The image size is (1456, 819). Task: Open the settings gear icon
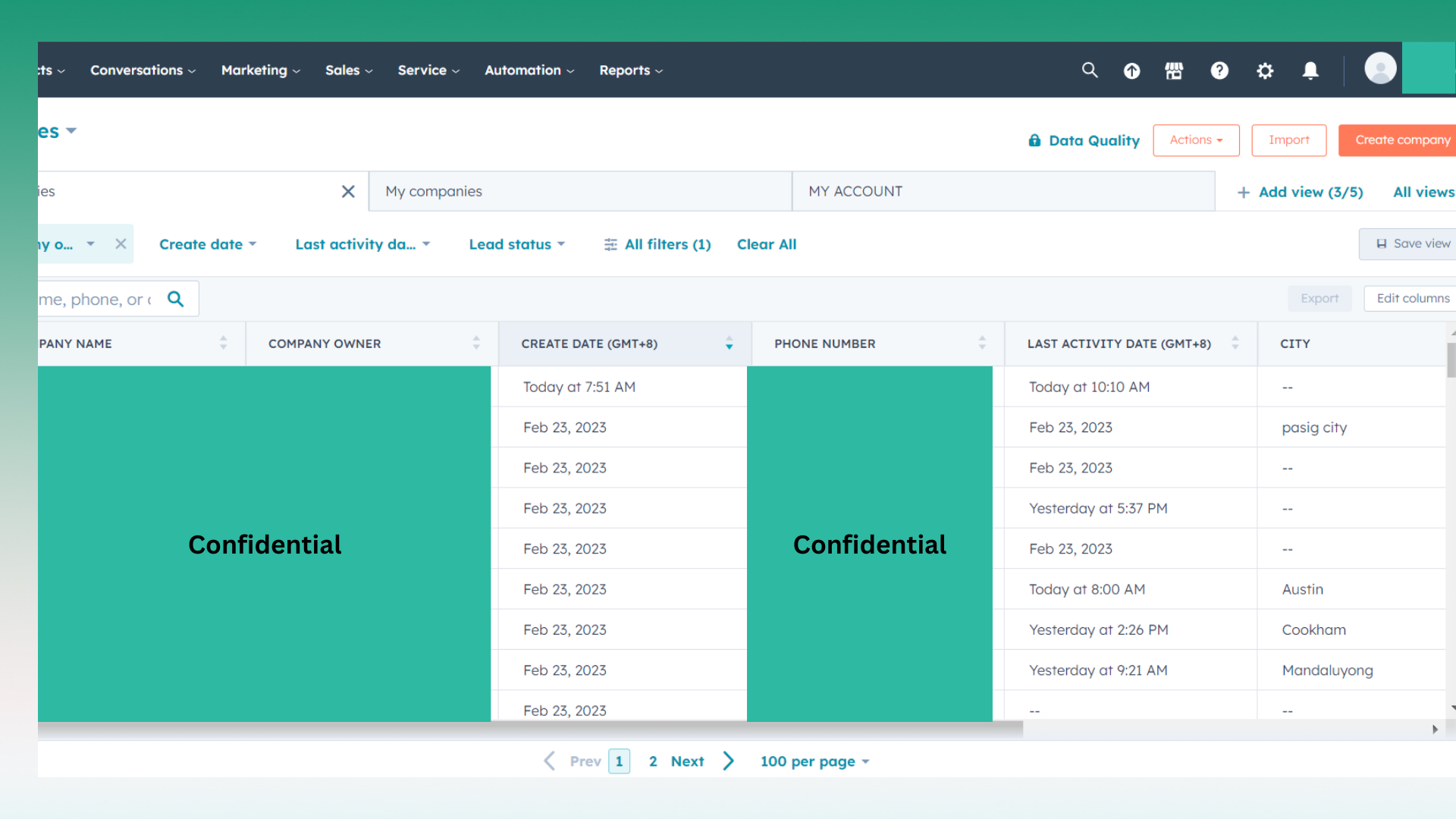1265,71
